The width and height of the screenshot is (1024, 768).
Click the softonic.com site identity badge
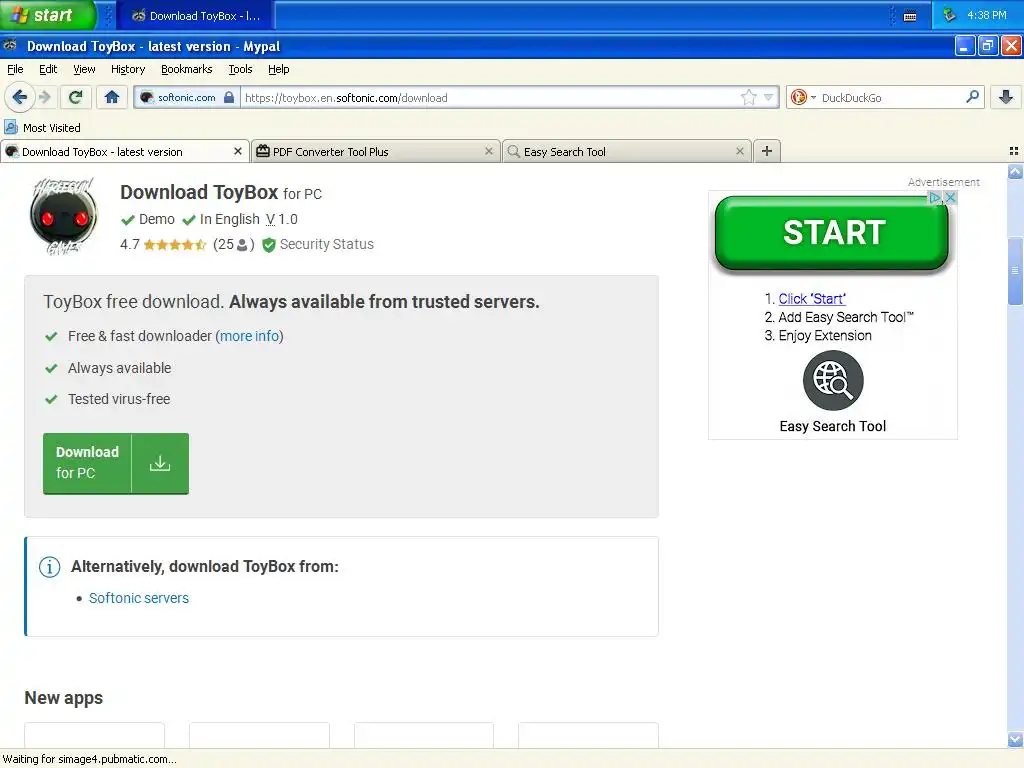(x=187, y=97)
